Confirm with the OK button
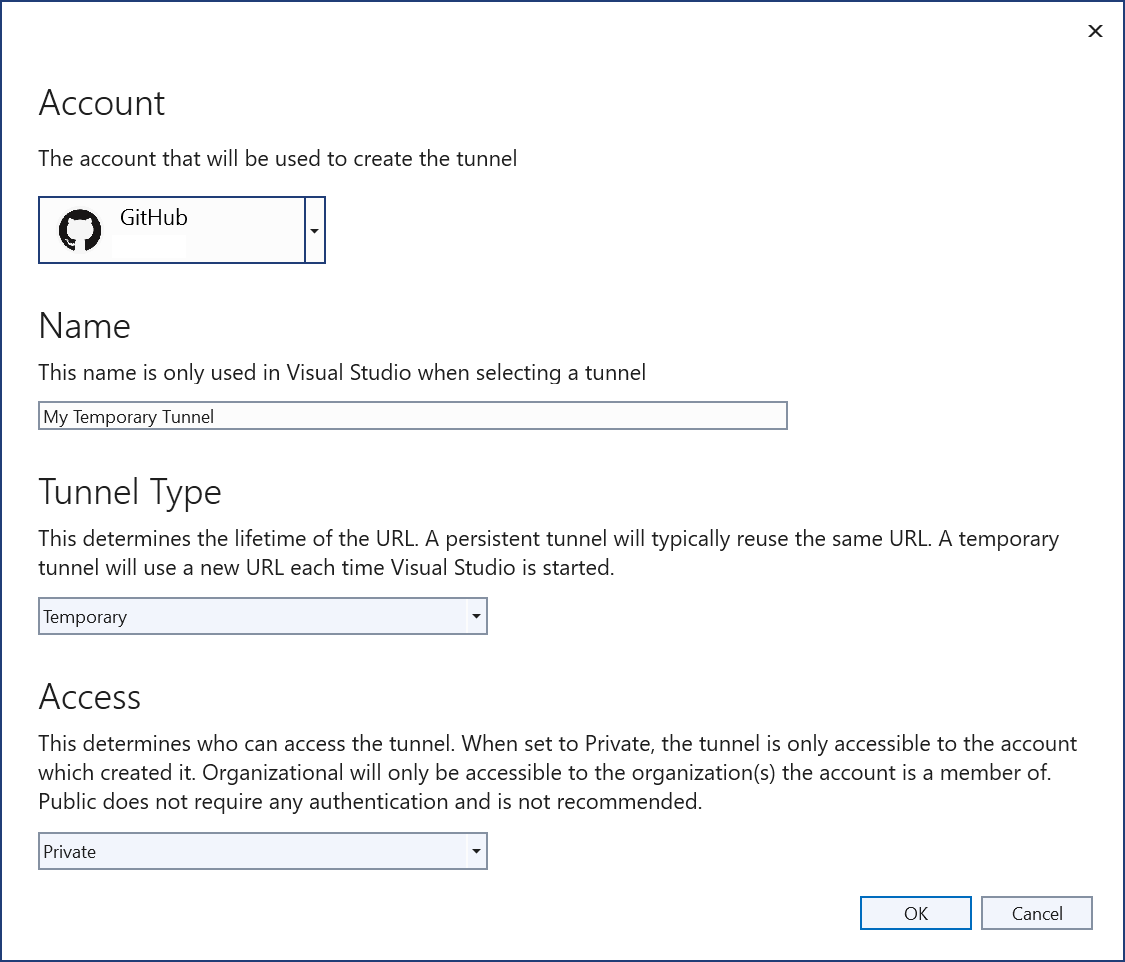Viewport: 1125px width, 962px height. (915, 913)
